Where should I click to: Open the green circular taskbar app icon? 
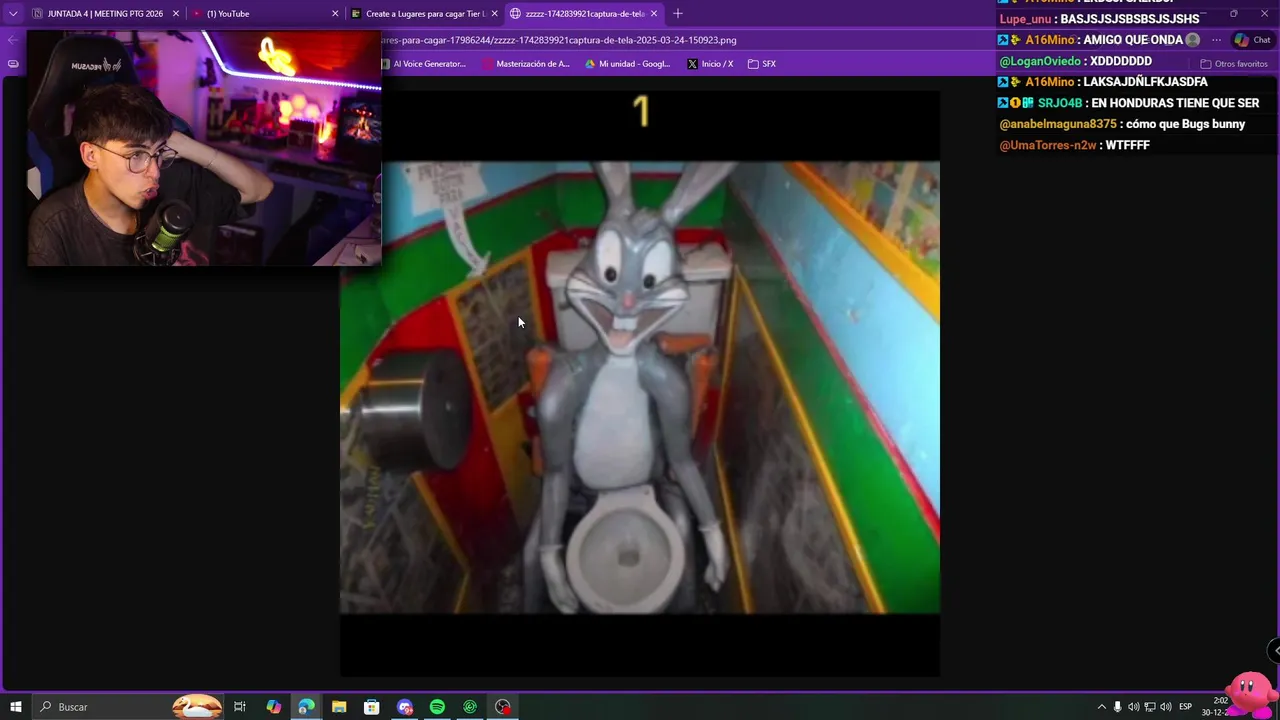470,707
